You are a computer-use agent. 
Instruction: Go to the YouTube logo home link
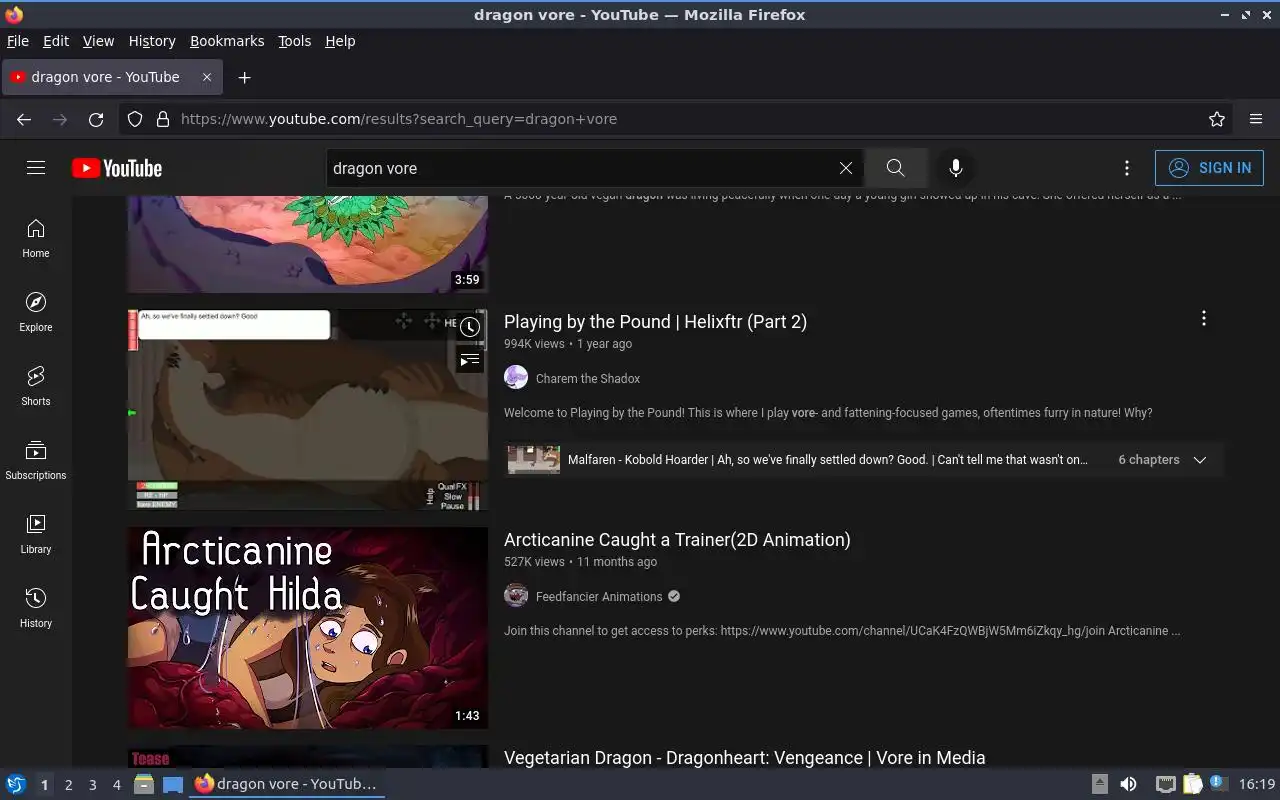click(117, 168)
